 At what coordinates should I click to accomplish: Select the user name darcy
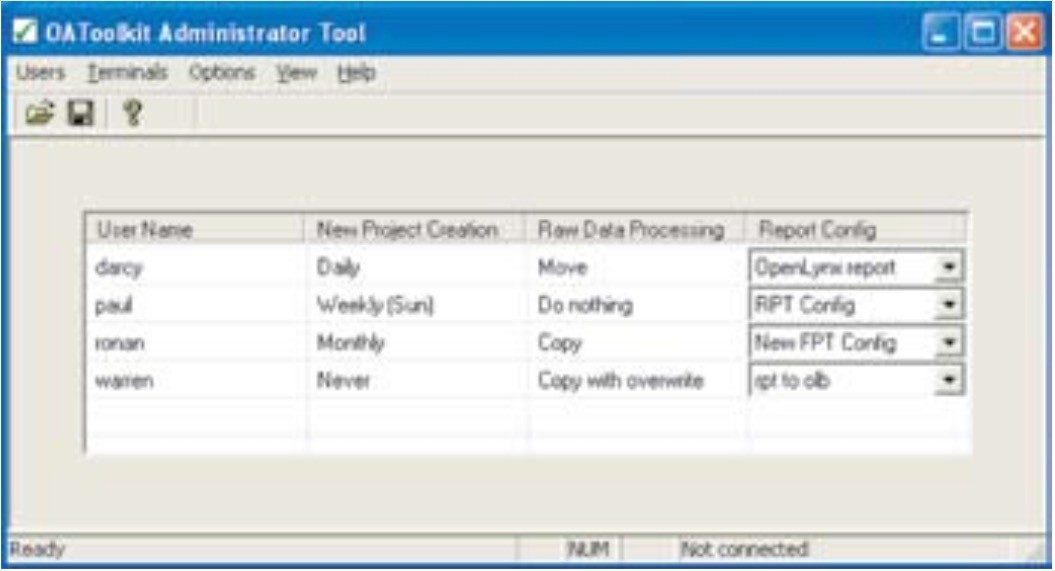119,268
